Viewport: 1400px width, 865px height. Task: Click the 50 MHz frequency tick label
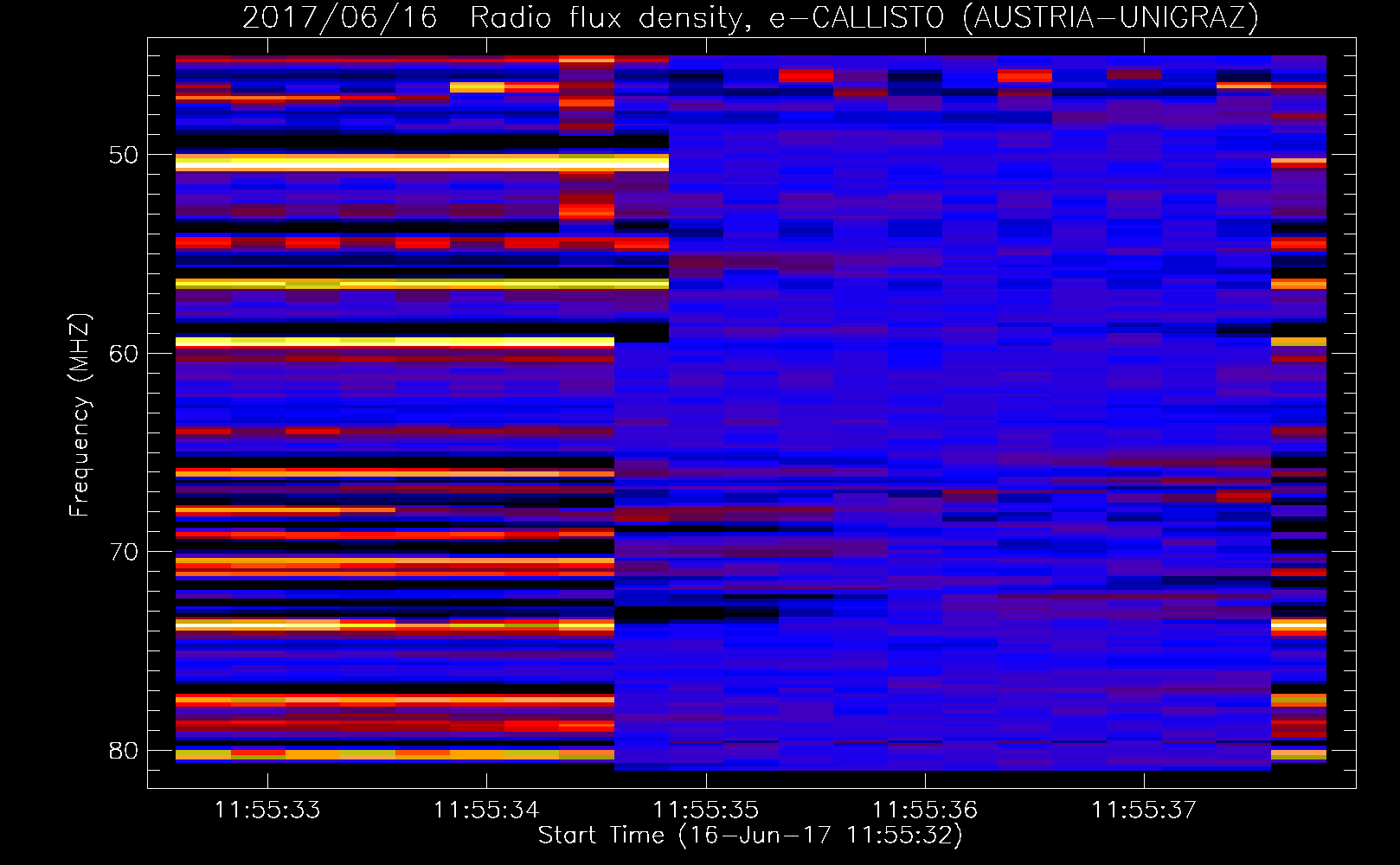coord(124,155)
